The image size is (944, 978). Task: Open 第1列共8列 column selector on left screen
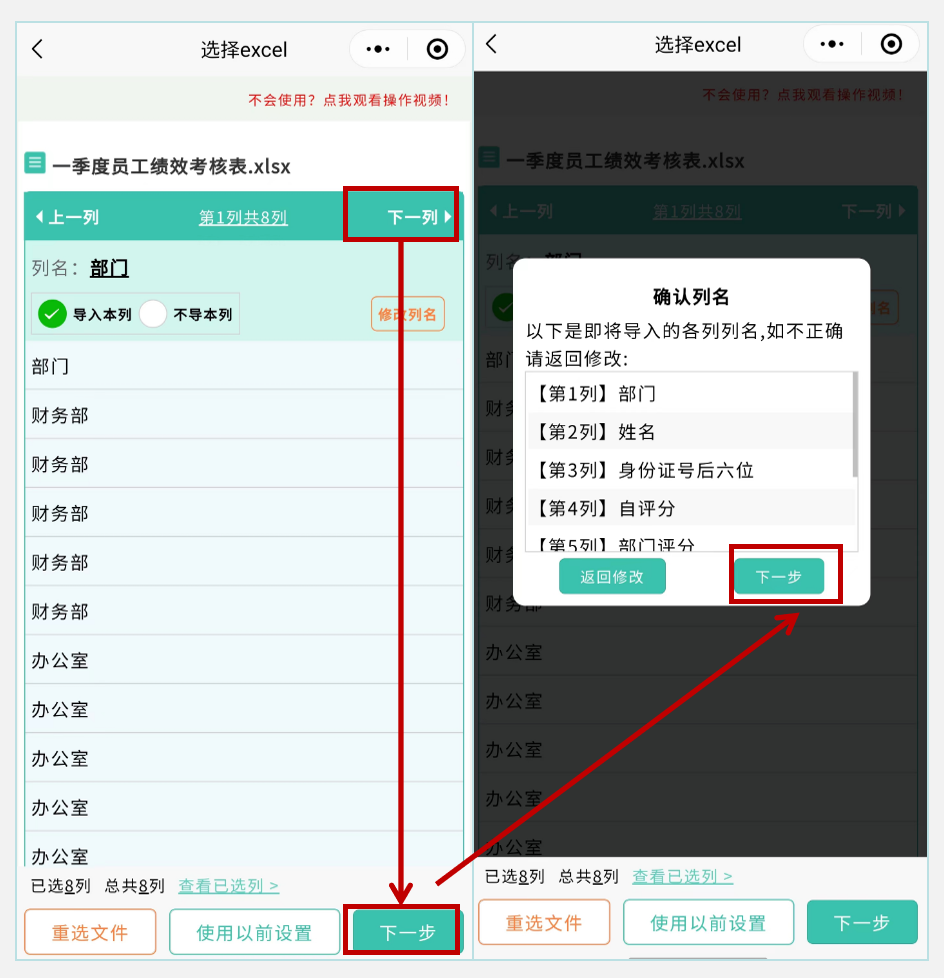click(x=243, y=218)
